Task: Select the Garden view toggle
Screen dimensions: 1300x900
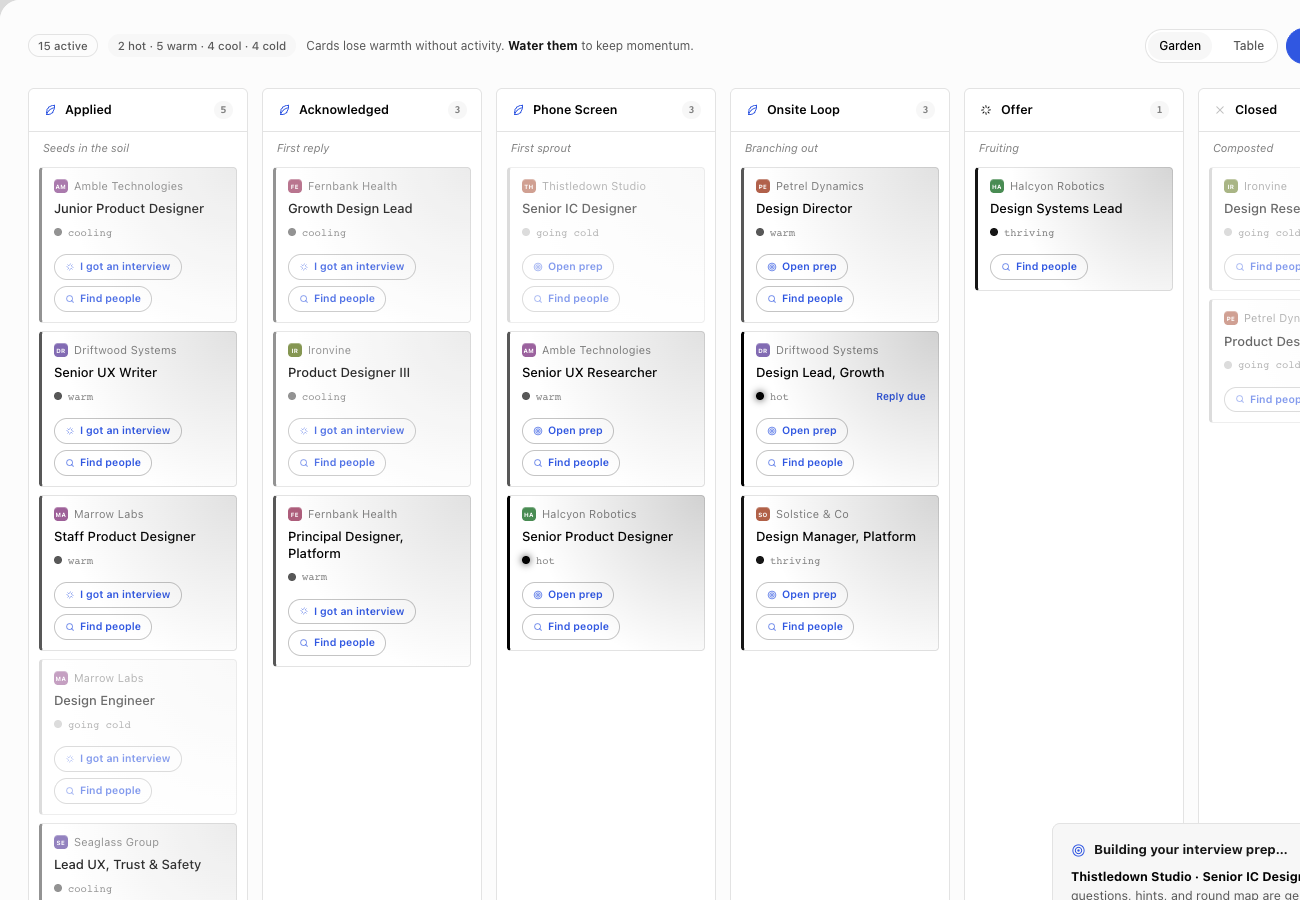Action: [x=1180, y=46]
